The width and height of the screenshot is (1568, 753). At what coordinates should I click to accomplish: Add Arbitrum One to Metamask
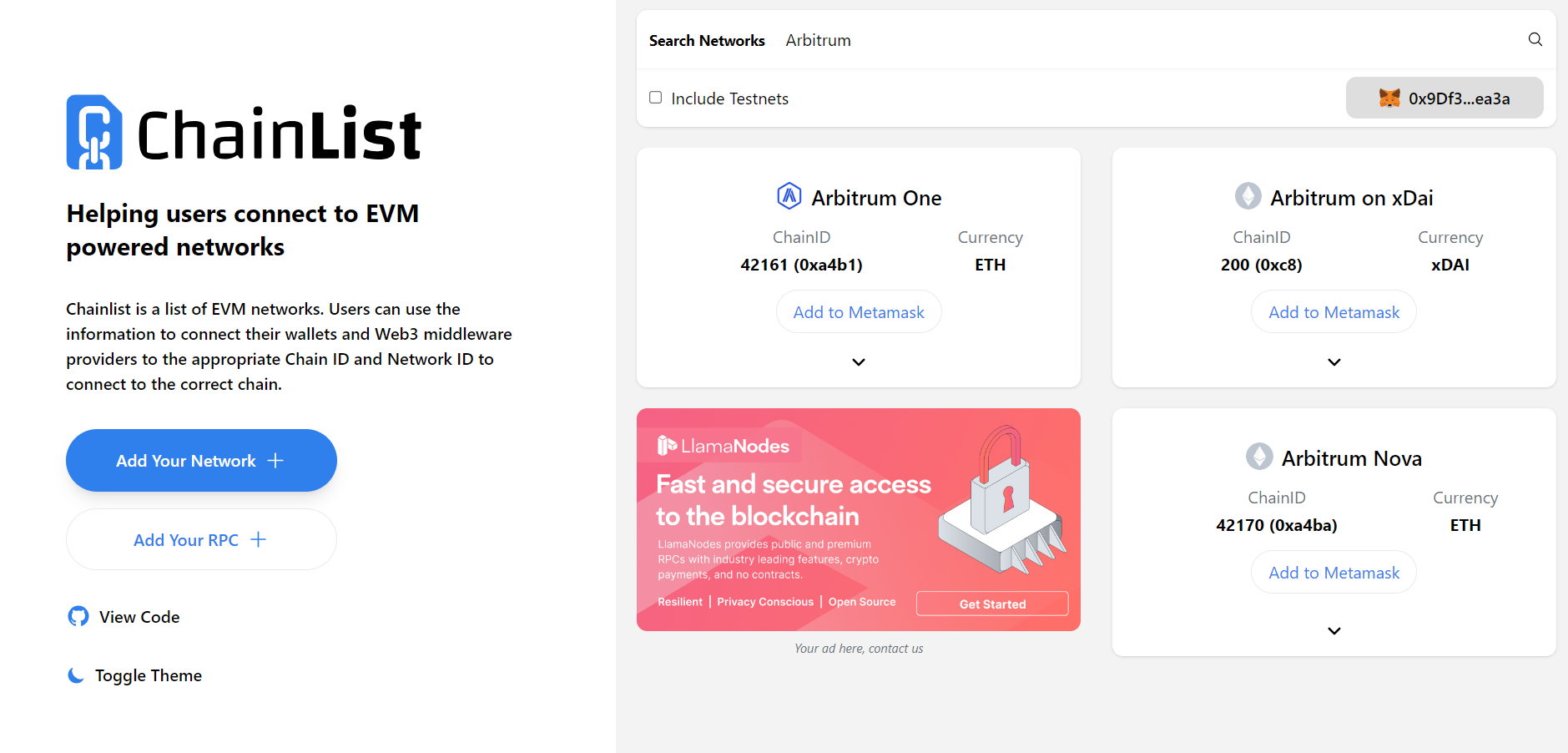point(858,312)
